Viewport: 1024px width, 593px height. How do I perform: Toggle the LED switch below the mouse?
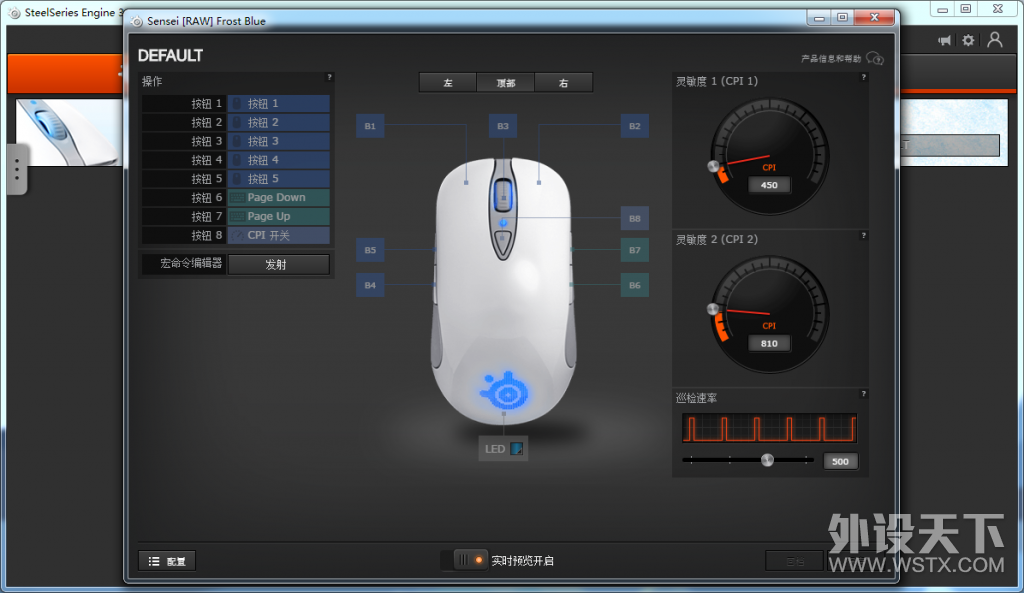pos(514,448)
